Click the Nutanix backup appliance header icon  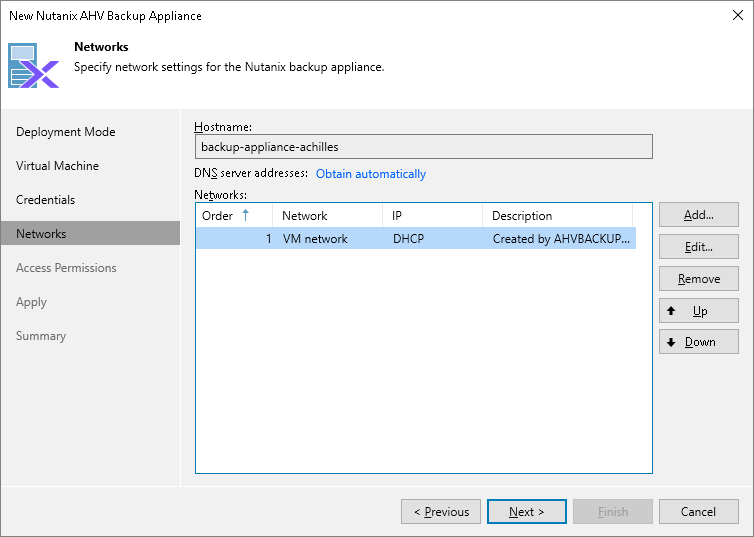click(34, 66)
